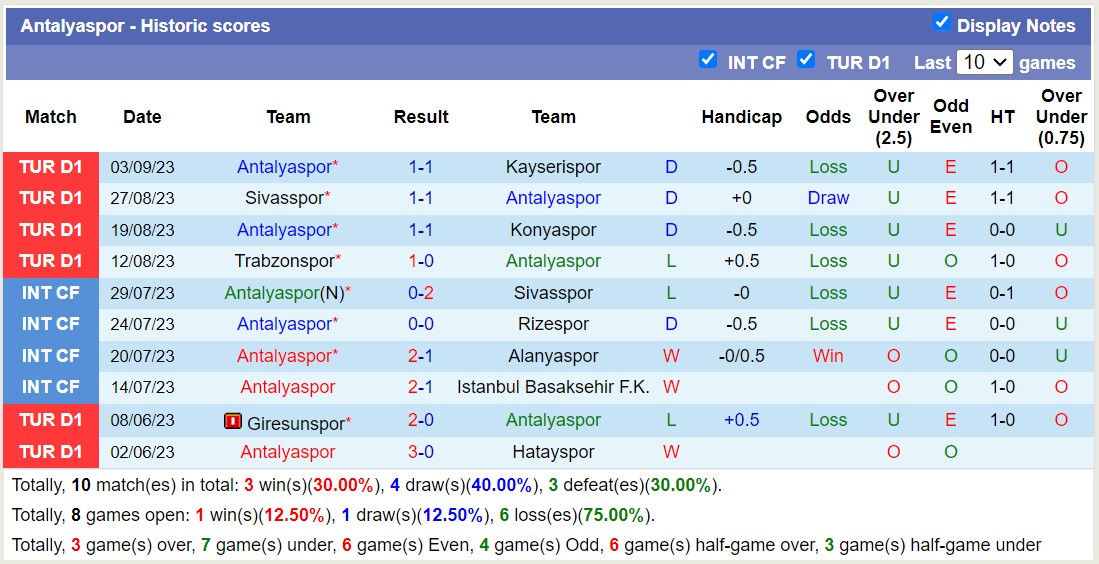Open Kayserispor team link
This screenshot has width=1099, height=564.
(x=553, y=167)
